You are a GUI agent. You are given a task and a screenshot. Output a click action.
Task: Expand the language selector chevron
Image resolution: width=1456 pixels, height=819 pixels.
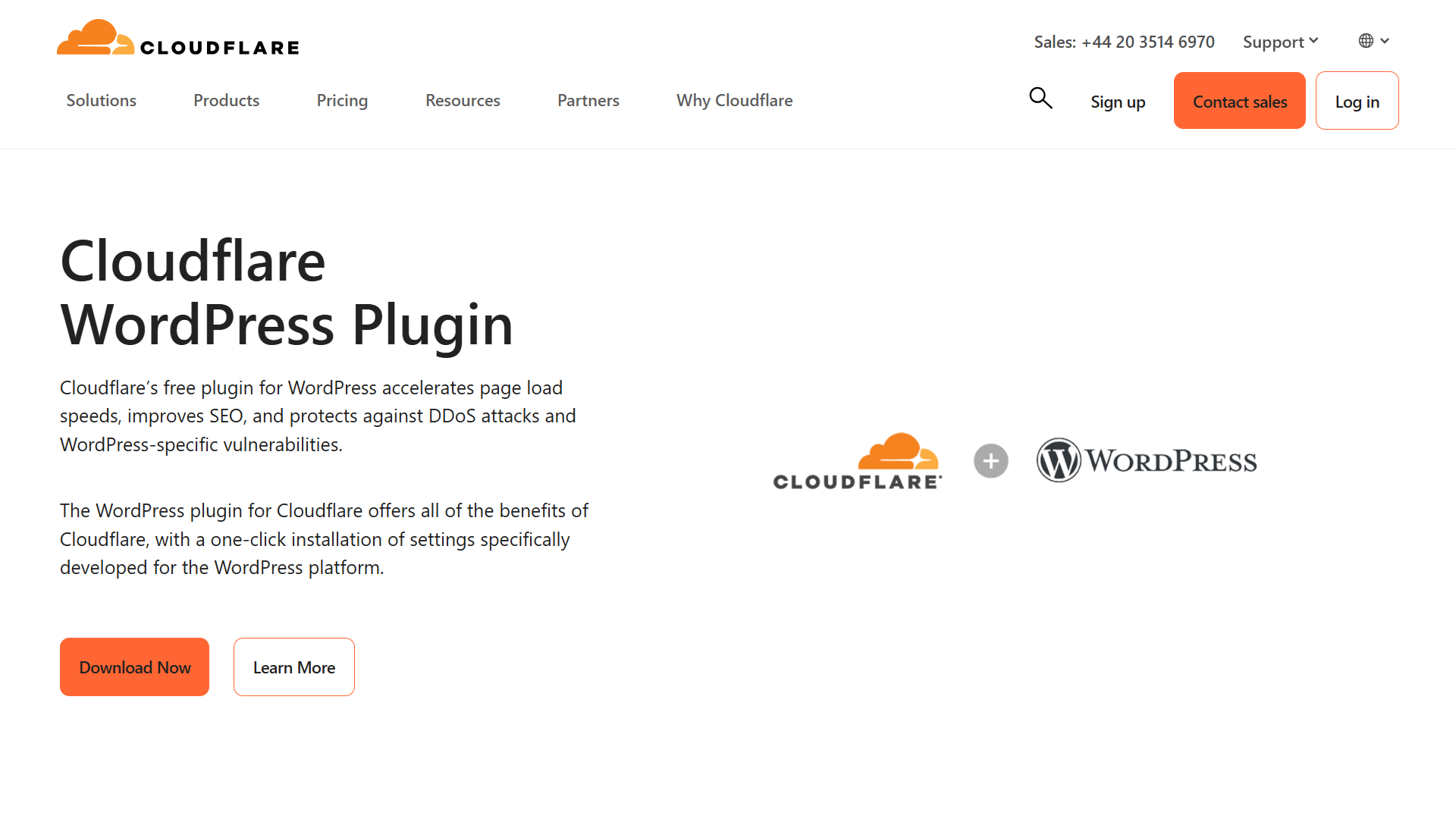[x=1385, y=41]
